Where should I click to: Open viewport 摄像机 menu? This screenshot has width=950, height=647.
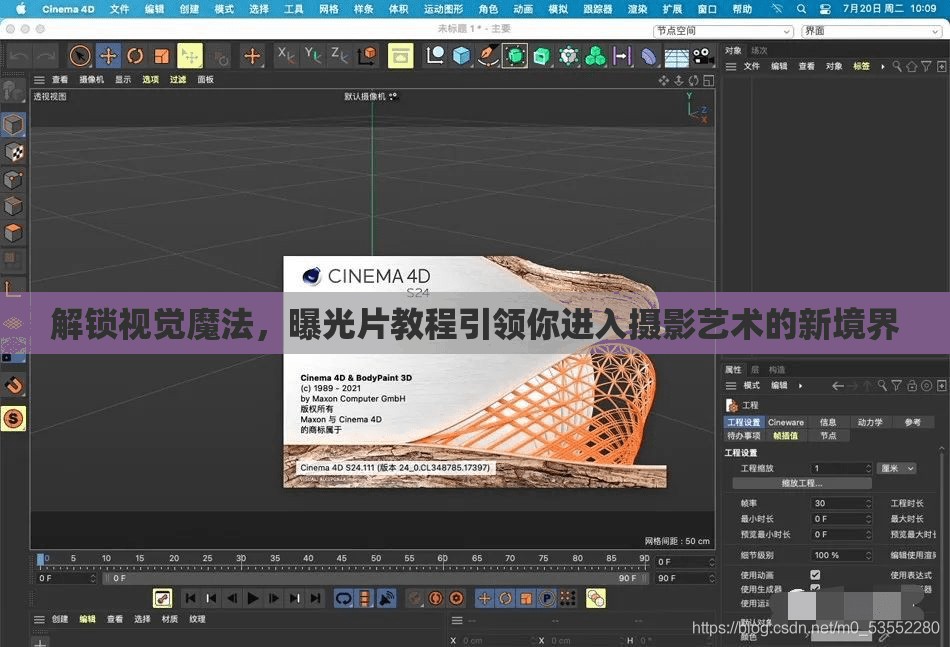[x=91, y=79]
